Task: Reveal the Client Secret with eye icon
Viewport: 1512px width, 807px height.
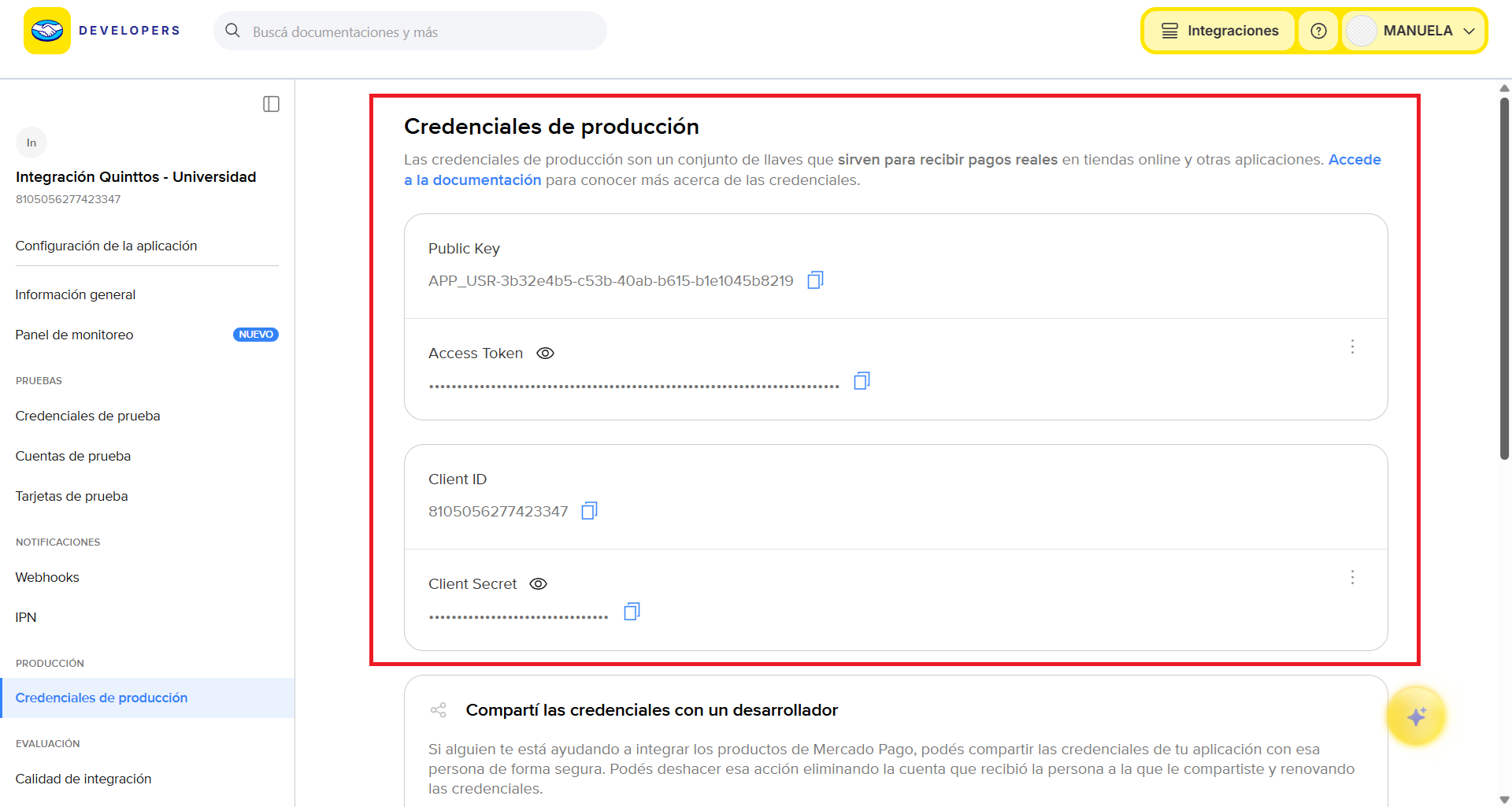Action: point(538,584)
